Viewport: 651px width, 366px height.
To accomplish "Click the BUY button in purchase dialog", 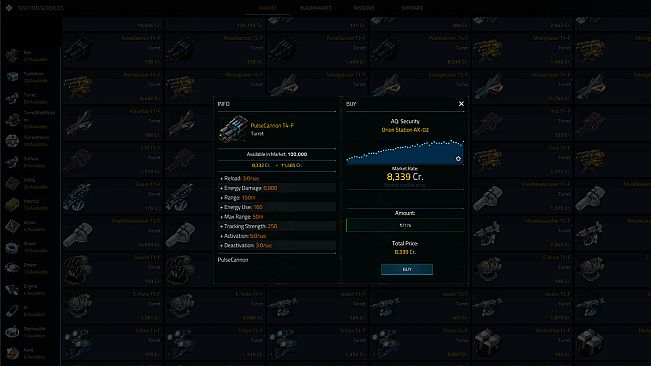I will (407, 269).
